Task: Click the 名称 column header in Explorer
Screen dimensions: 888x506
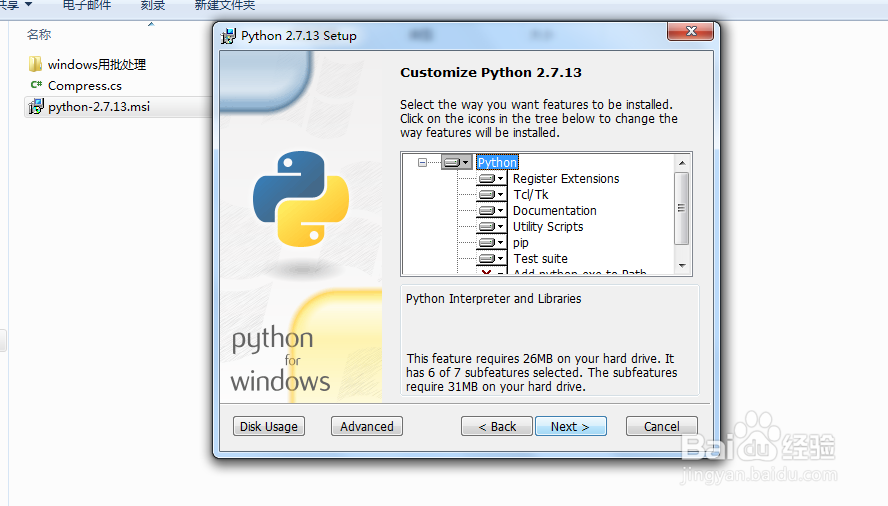Action: tap(39, 35)
